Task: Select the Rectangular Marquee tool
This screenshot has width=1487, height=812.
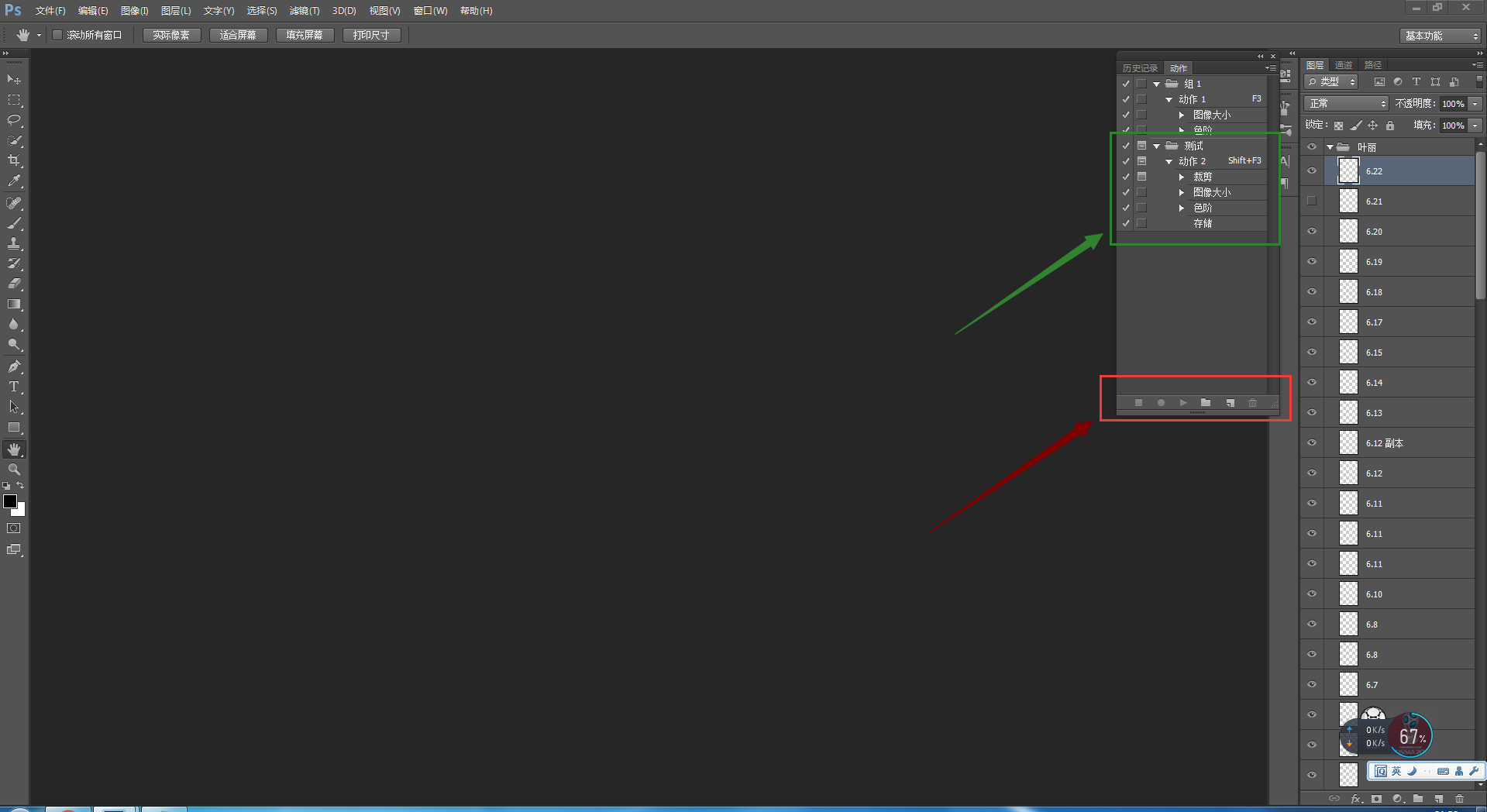Action: (x=14, y=100)
